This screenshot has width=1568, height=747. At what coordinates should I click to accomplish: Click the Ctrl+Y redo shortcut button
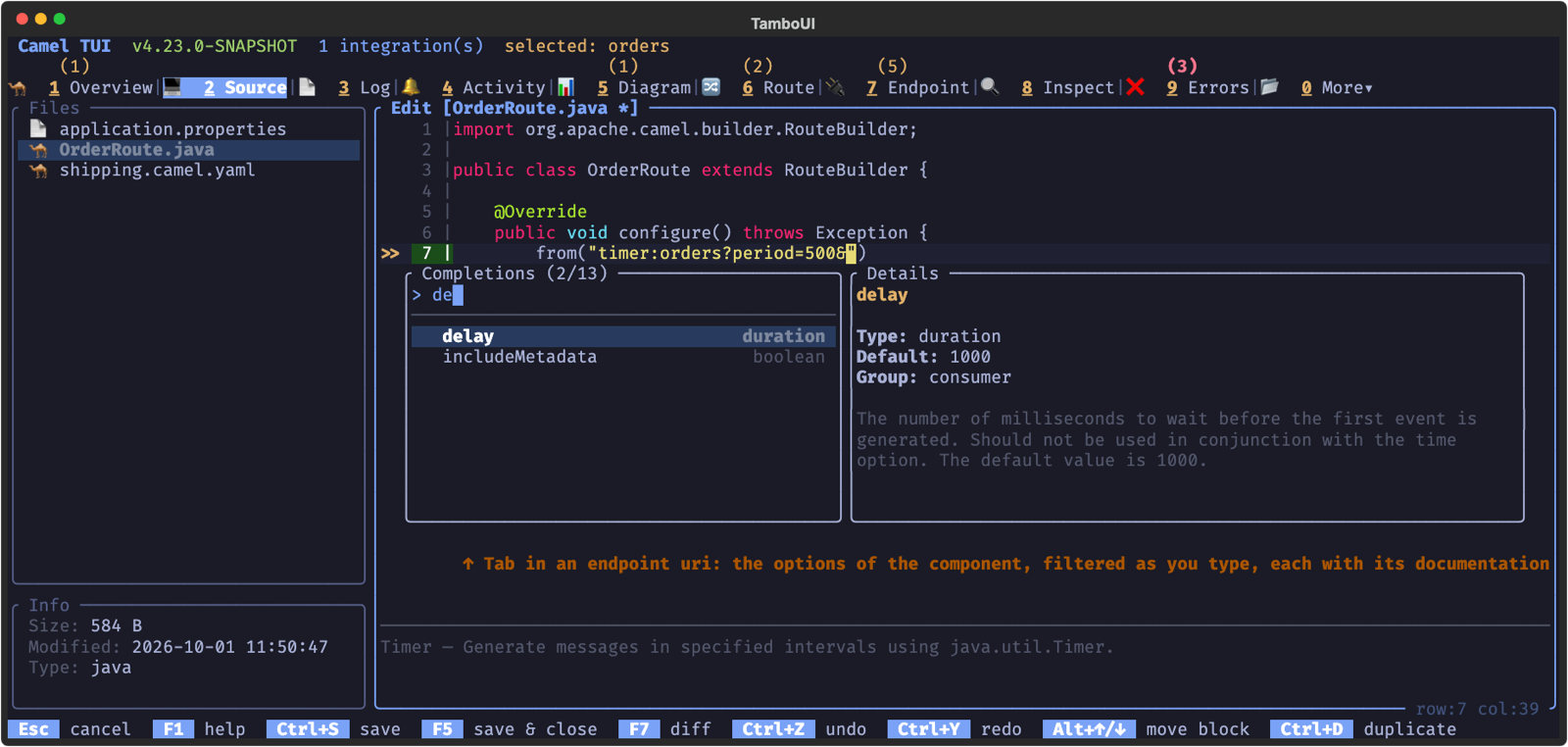click(955, 729)
